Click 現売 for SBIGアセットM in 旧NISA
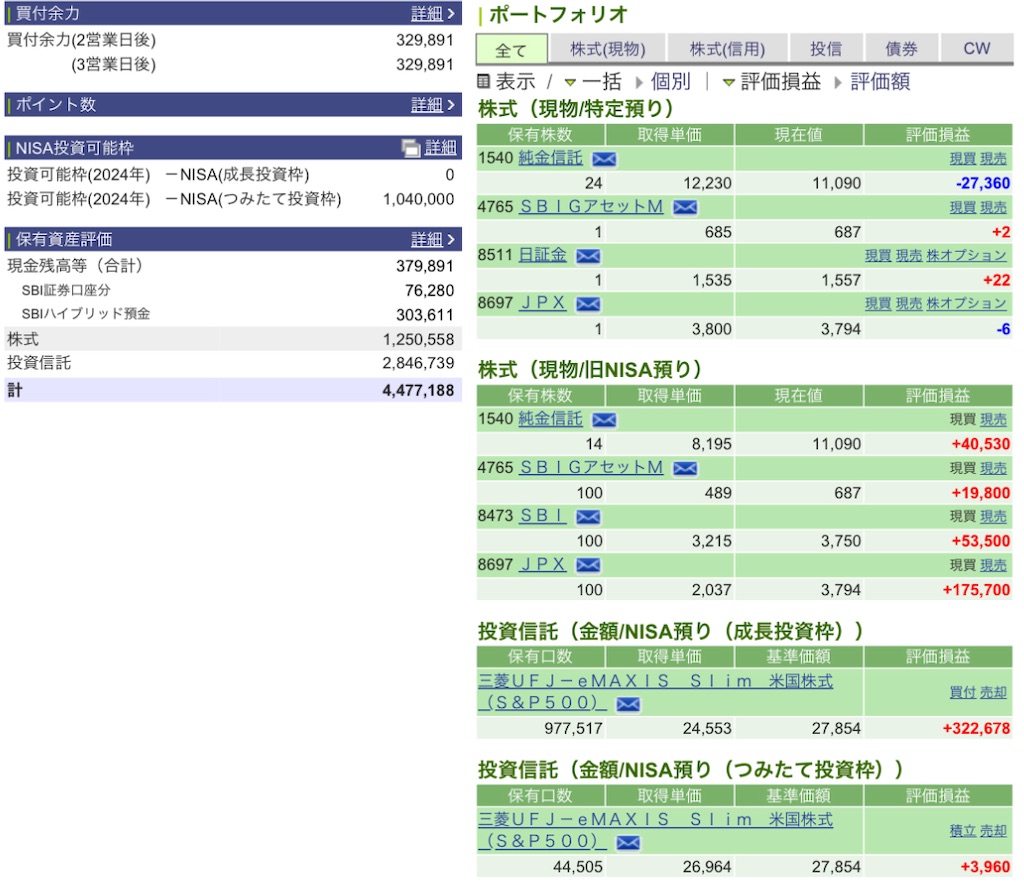This screenshot has width=1024, height=882. pos(993,468)
